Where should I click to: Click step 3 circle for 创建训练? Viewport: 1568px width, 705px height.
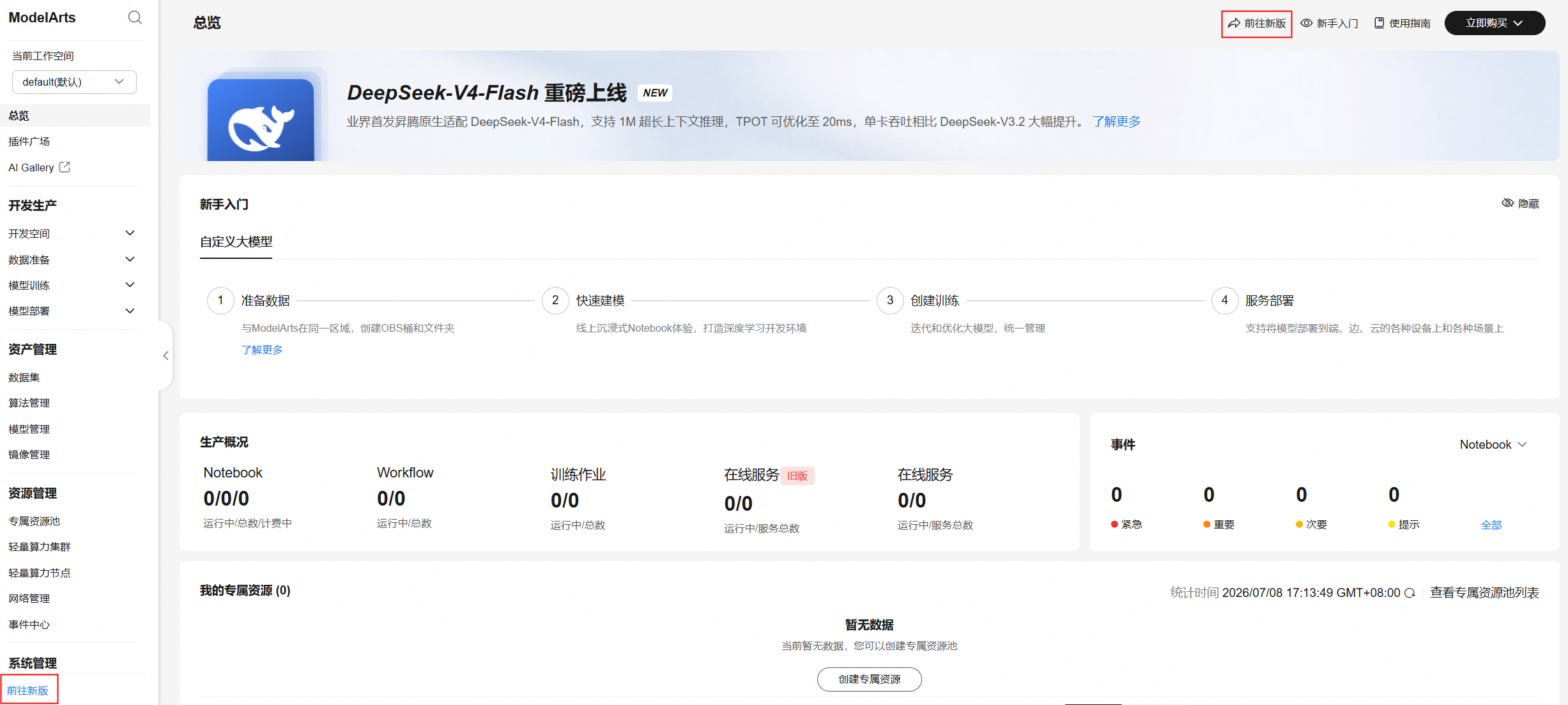coord(890,300)
